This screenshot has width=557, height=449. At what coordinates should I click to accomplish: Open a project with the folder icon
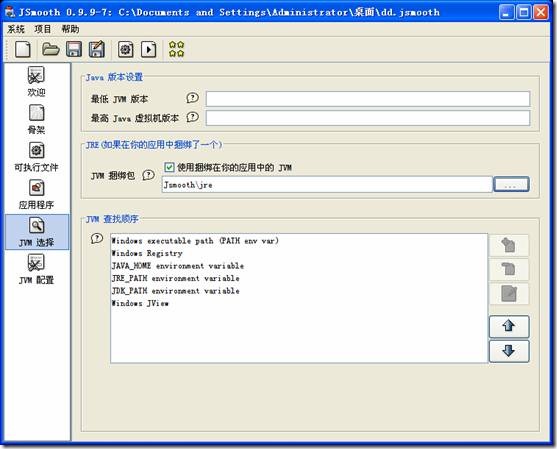(51, 49)
